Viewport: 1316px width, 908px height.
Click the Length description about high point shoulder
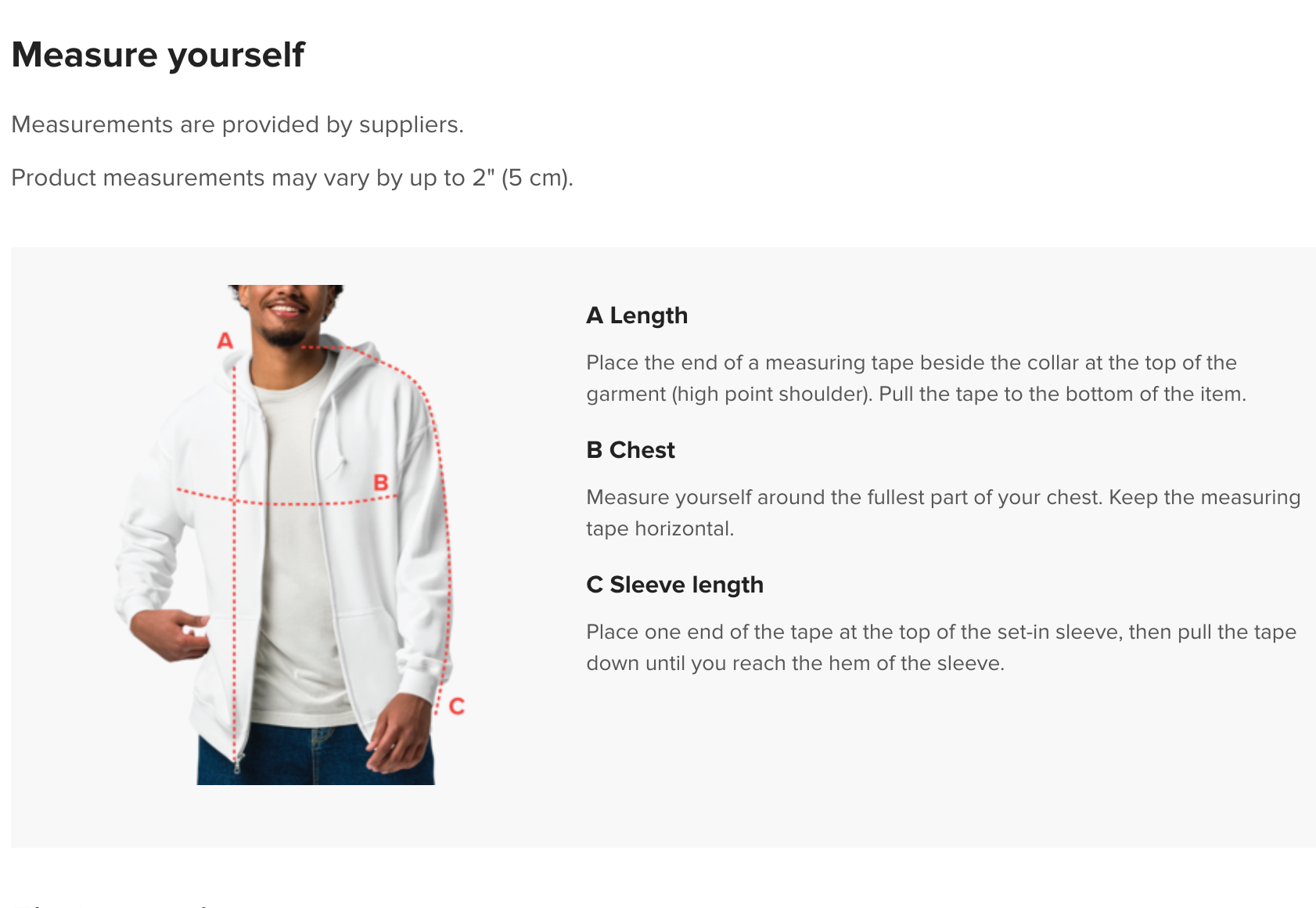[x=916, y=378]
